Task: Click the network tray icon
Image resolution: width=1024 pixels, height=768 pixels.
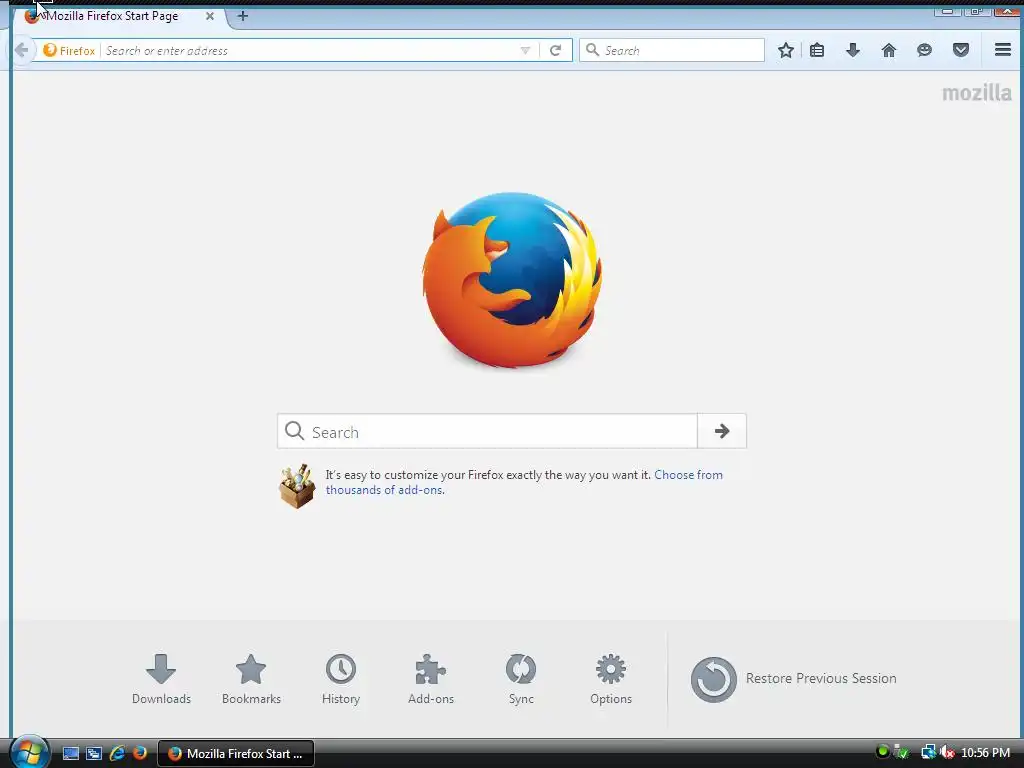Action: point(928,753)
